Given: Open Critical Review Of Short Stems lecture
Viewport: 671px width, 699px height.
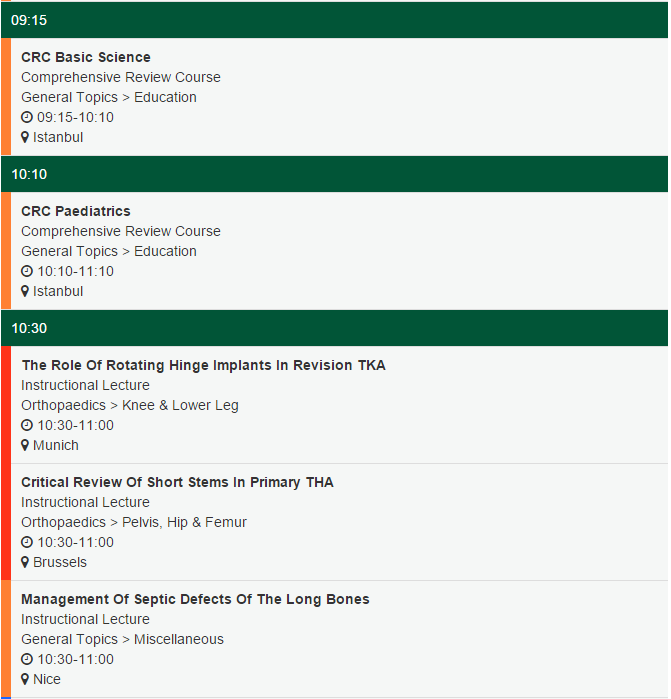Looking at the screenshot, I should [x=177, y=482].
